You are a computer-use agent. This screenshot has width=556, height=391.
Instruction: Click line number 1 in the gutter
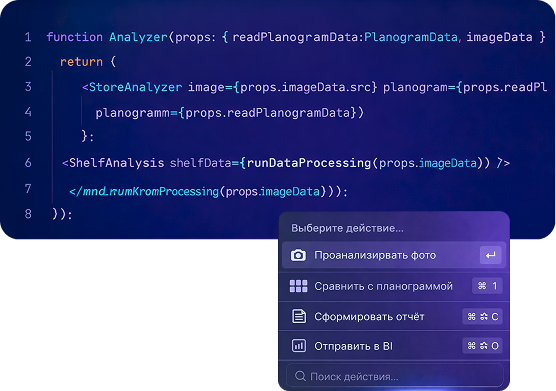pyautogui.click(x=28, y=37)
